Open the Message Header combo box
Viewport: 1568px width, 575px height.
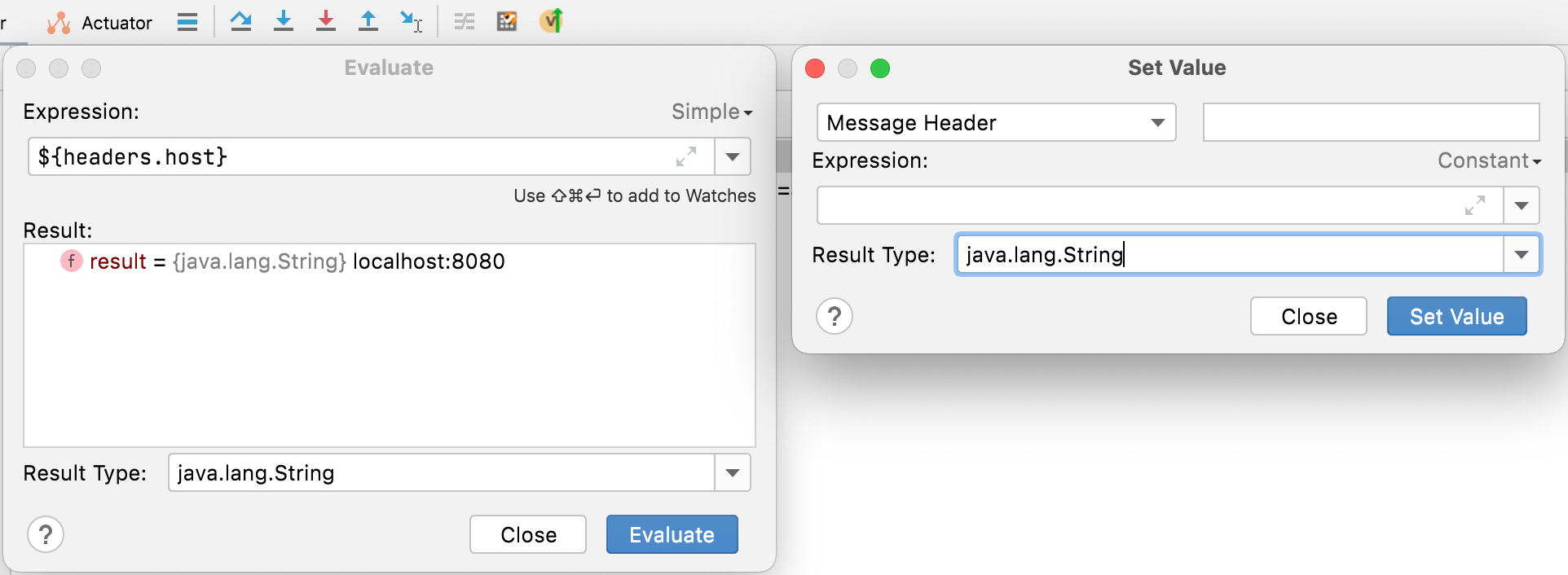pos(996,123)
